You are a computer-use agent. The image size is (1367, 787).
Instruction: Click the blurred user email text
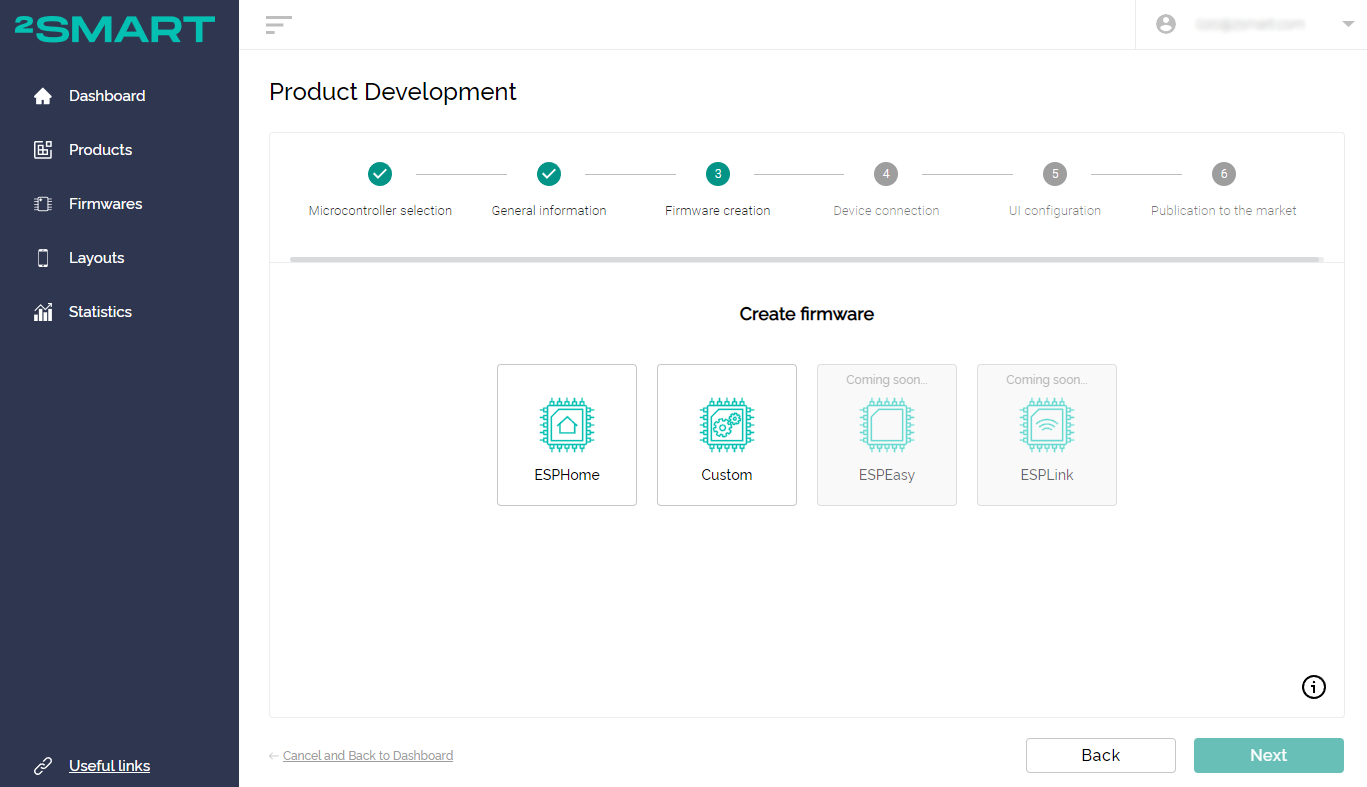[1250, 25]
